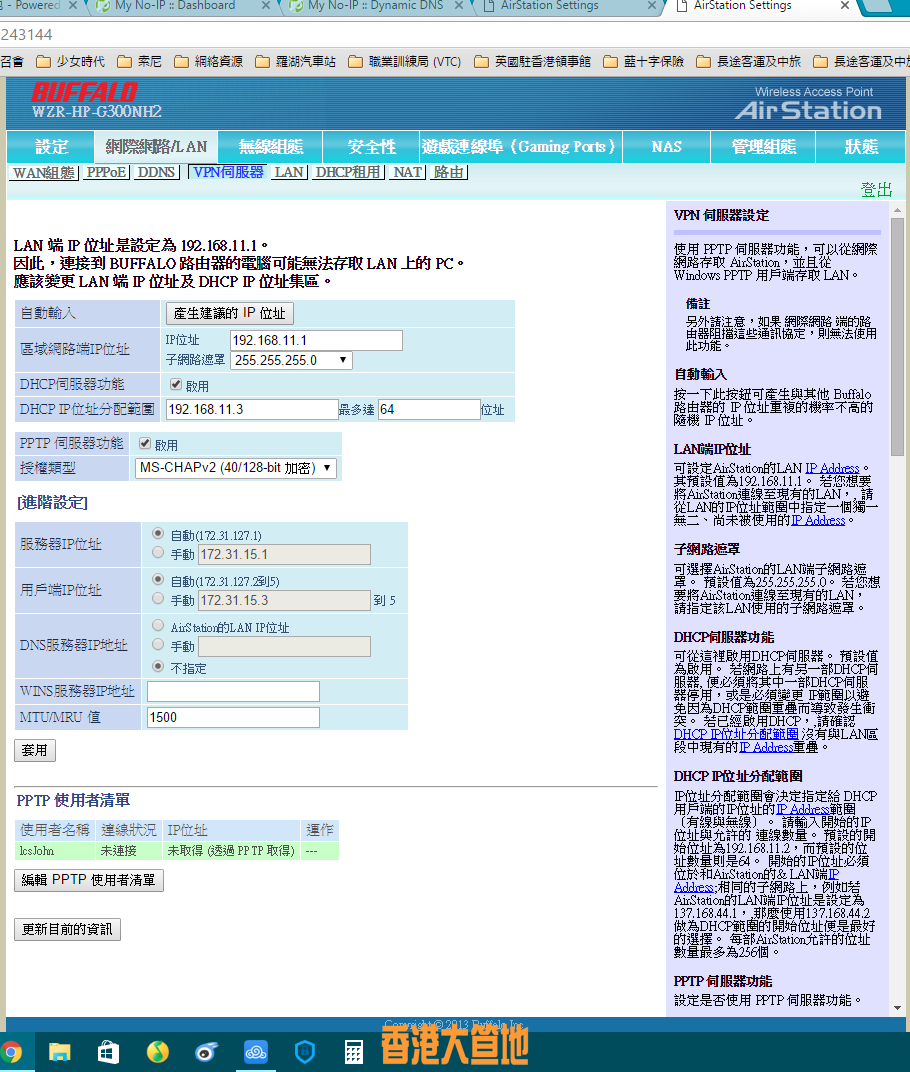
Task: Click the lcsJohn user name cell
Action: point(55,851)
